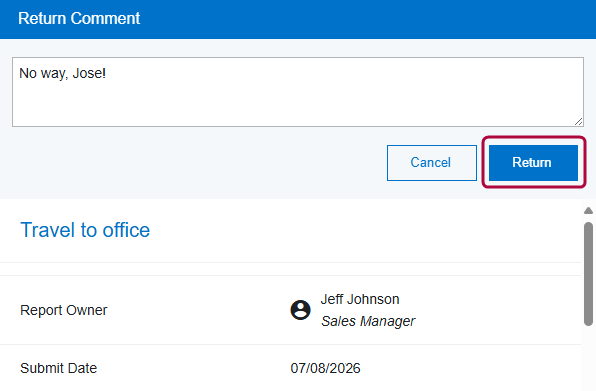Image resolution: width=596 pixels, height=391 pixels.
Task: Click the Report Owner label
Action: (63, 310)
